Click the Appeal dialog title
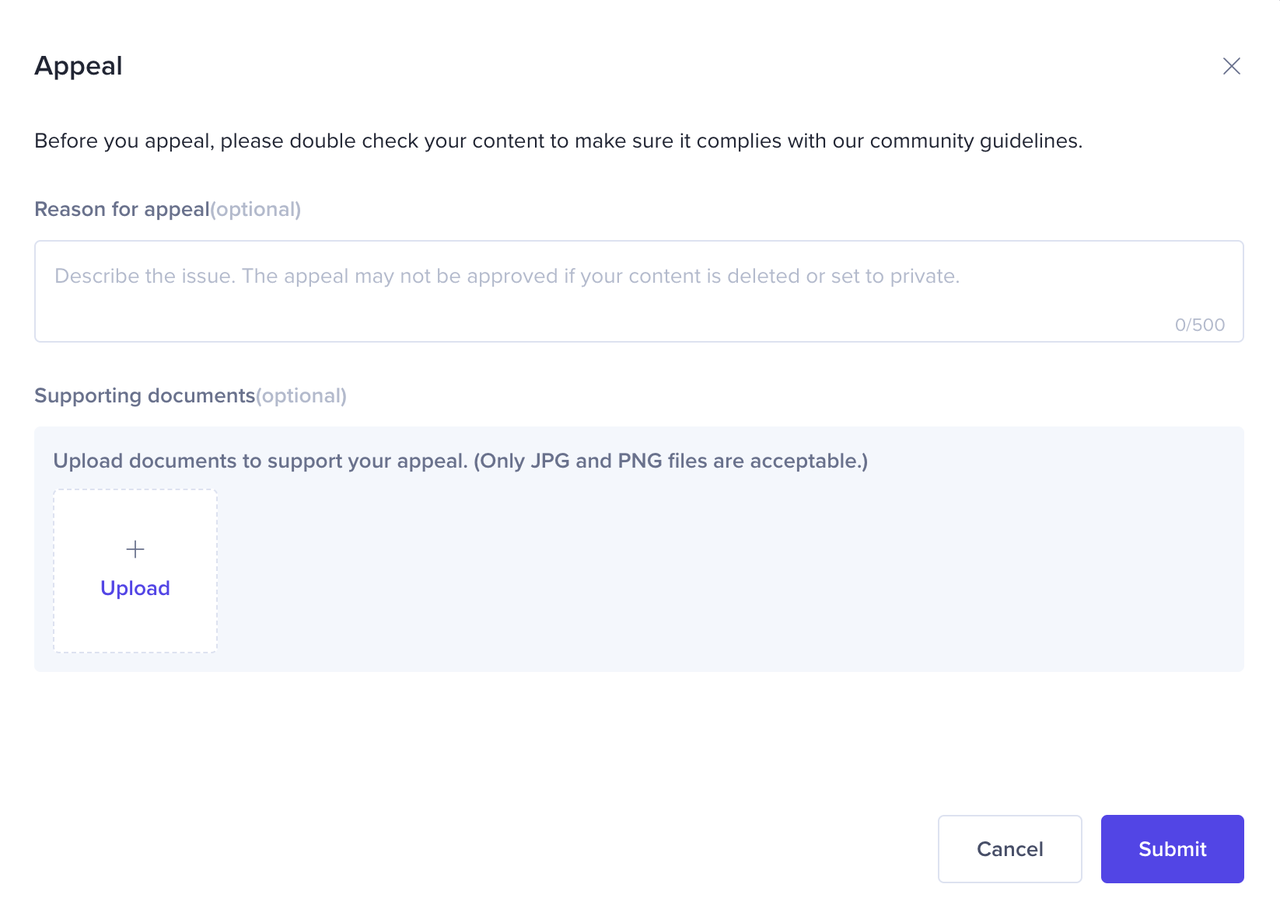The width and height of the screenshot is (1280, 912). coord(78,66)
